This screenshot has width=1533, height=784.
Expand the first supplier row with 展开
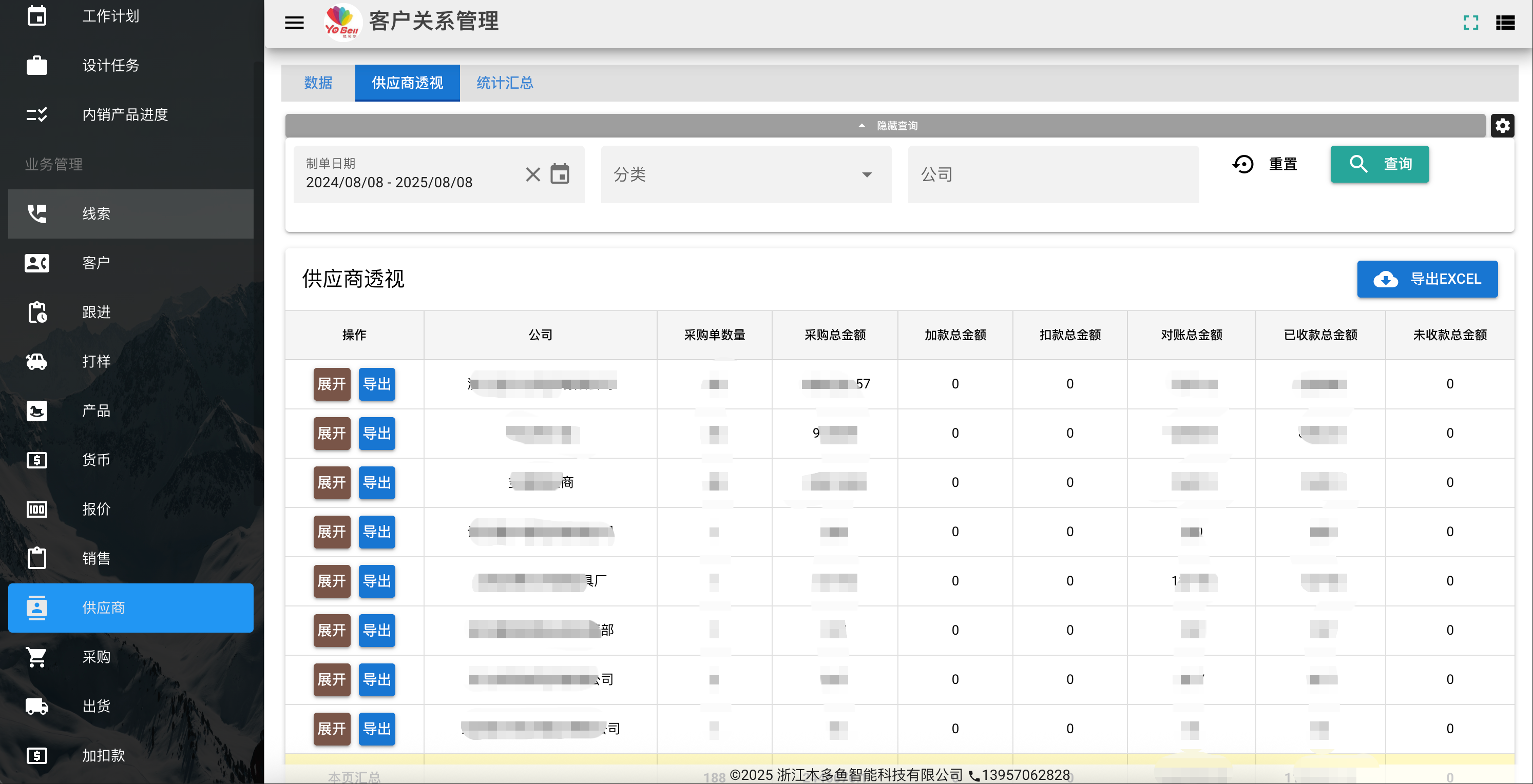click(x=332, y=384)
